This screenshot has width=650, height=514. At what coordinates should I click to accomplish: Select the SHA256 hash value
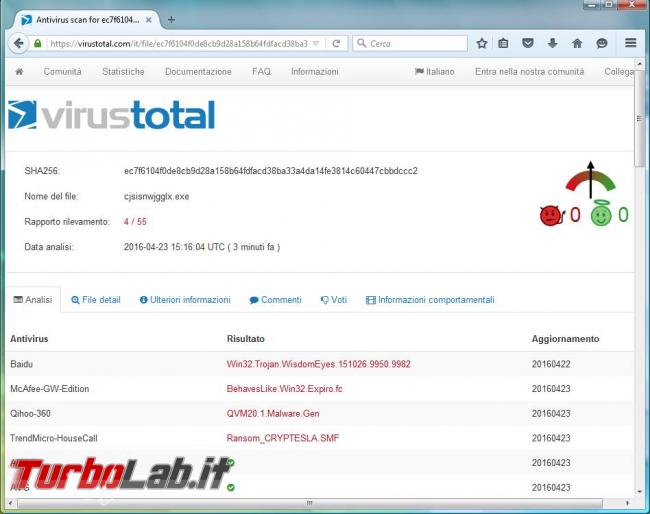click(271, 171)
